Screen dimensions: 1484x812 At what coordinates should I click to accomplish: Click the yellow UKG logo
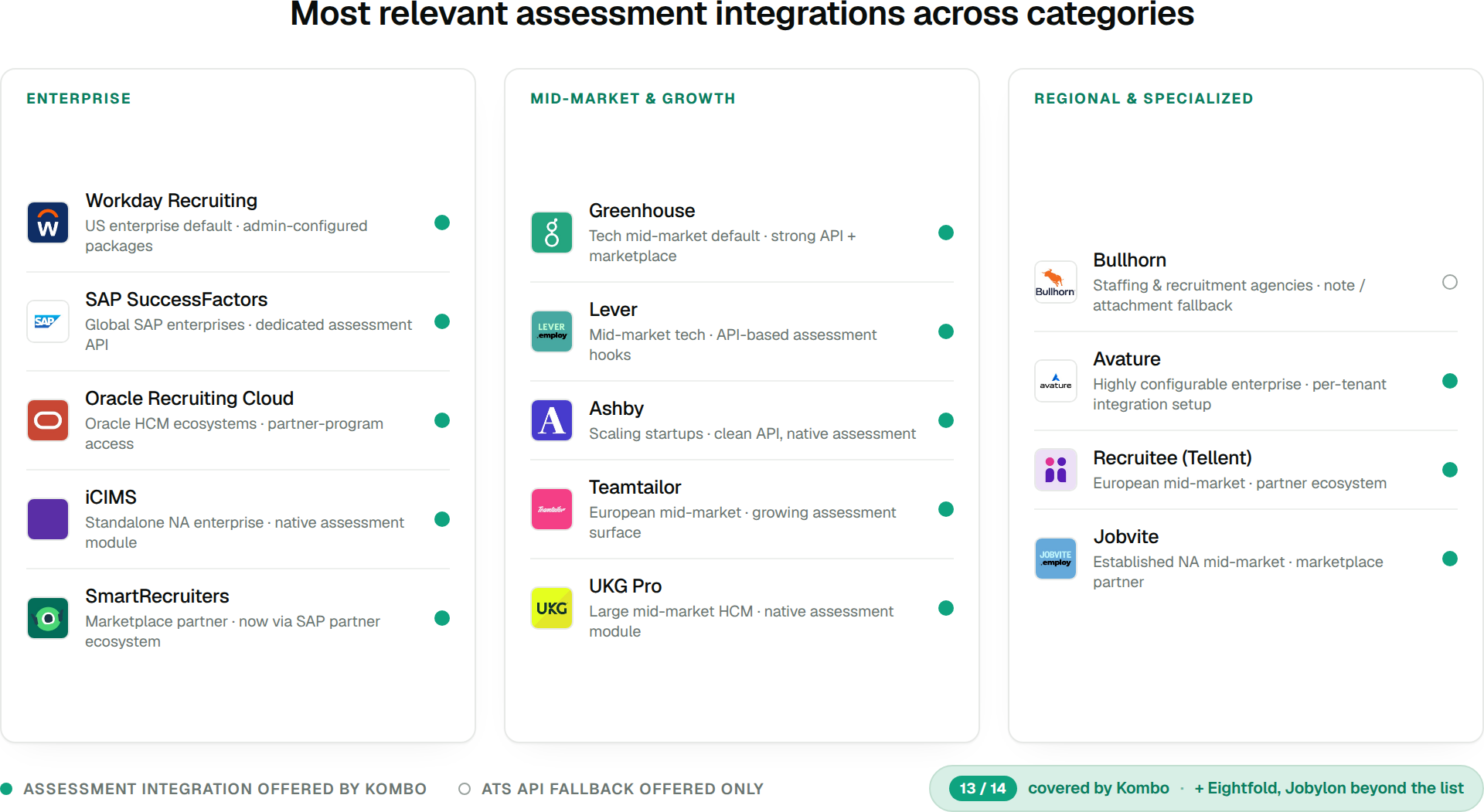[552, 608]
